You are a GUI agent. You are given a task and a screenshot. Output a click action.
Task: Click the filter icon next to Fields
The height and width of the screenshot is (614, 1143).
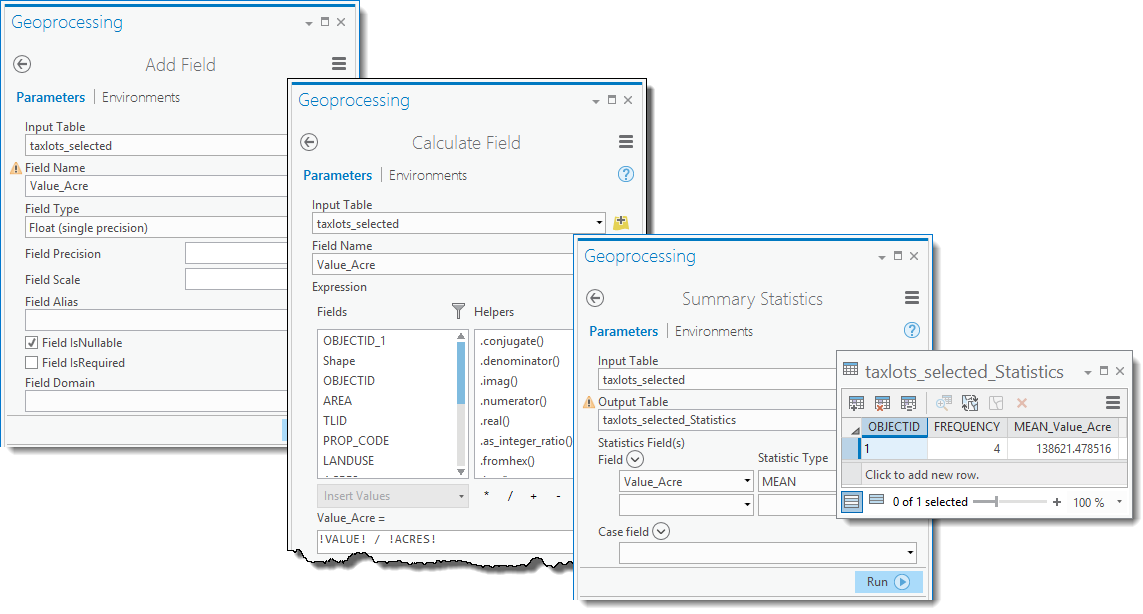[458, 311]
